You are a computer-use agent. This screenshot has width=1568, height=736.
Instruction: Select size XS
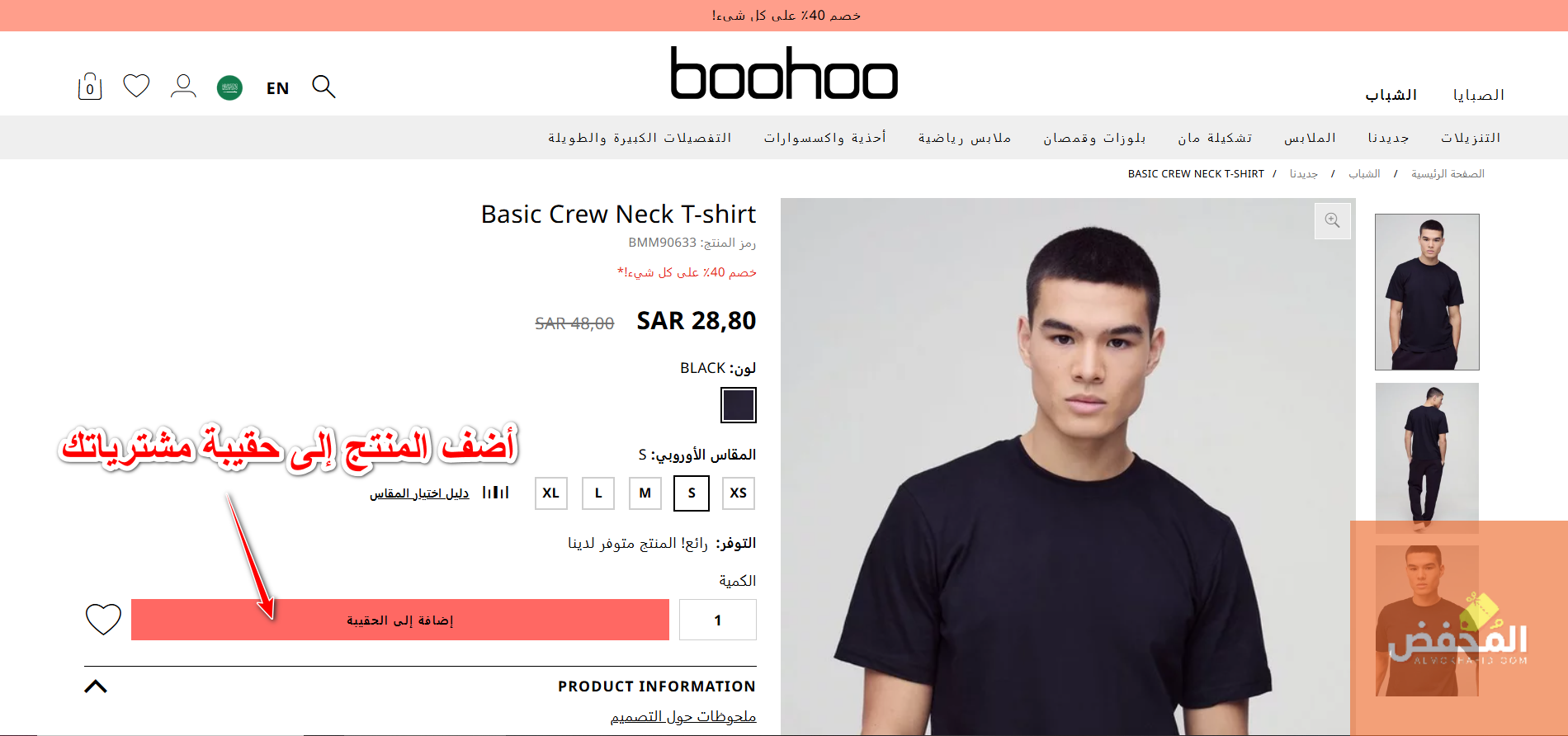coord(738,493)
